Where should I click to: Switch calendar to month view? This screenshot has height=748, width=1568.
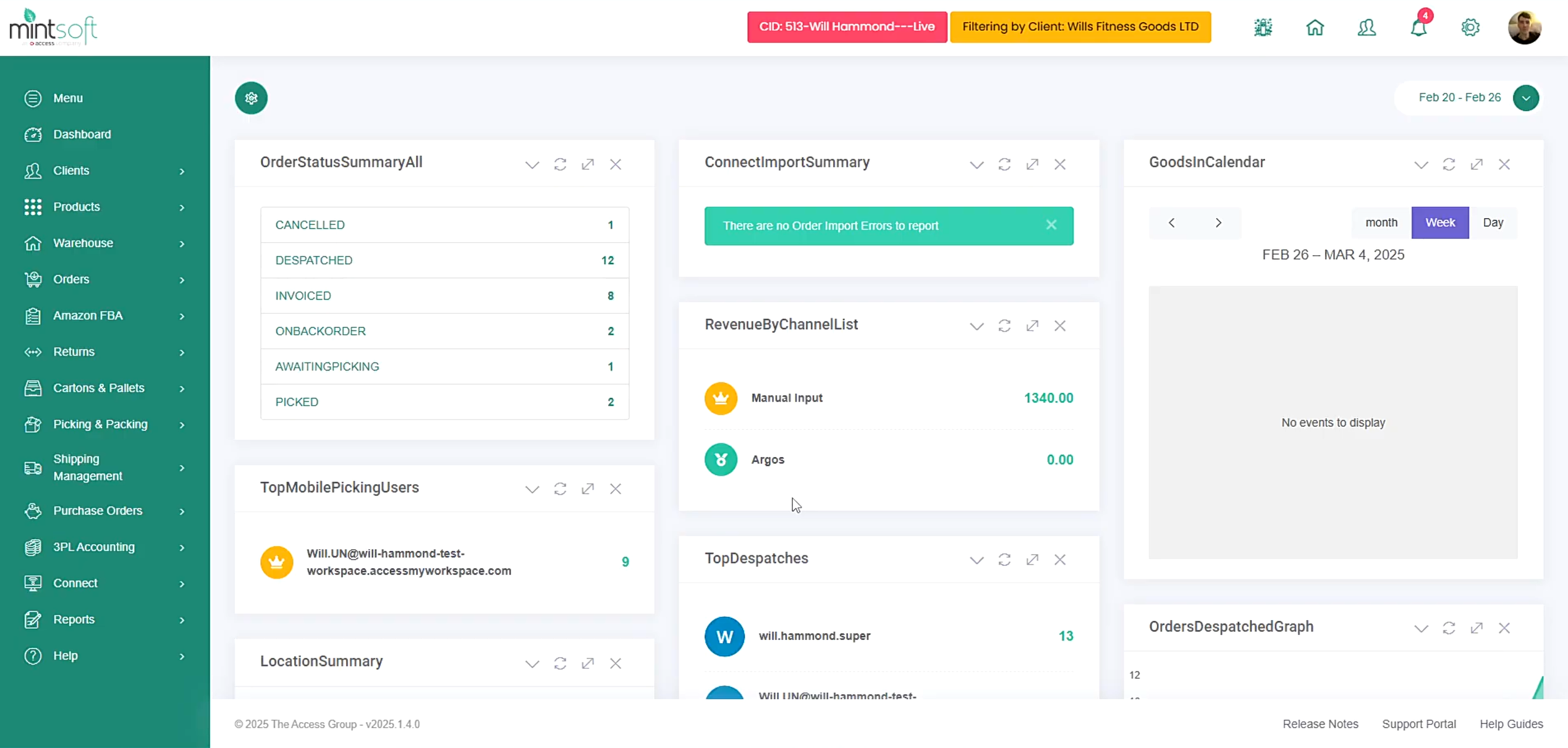[x=1381, y=222]
